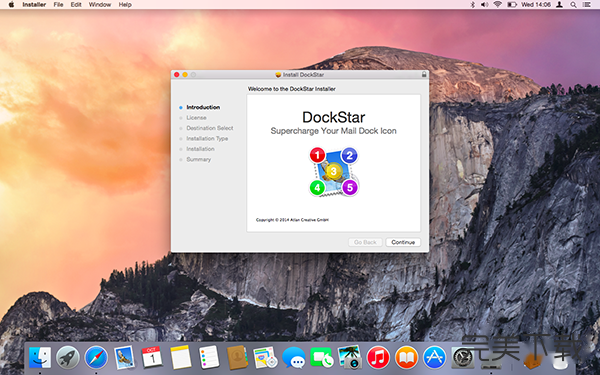Click the Go Back button

[365, 242]
